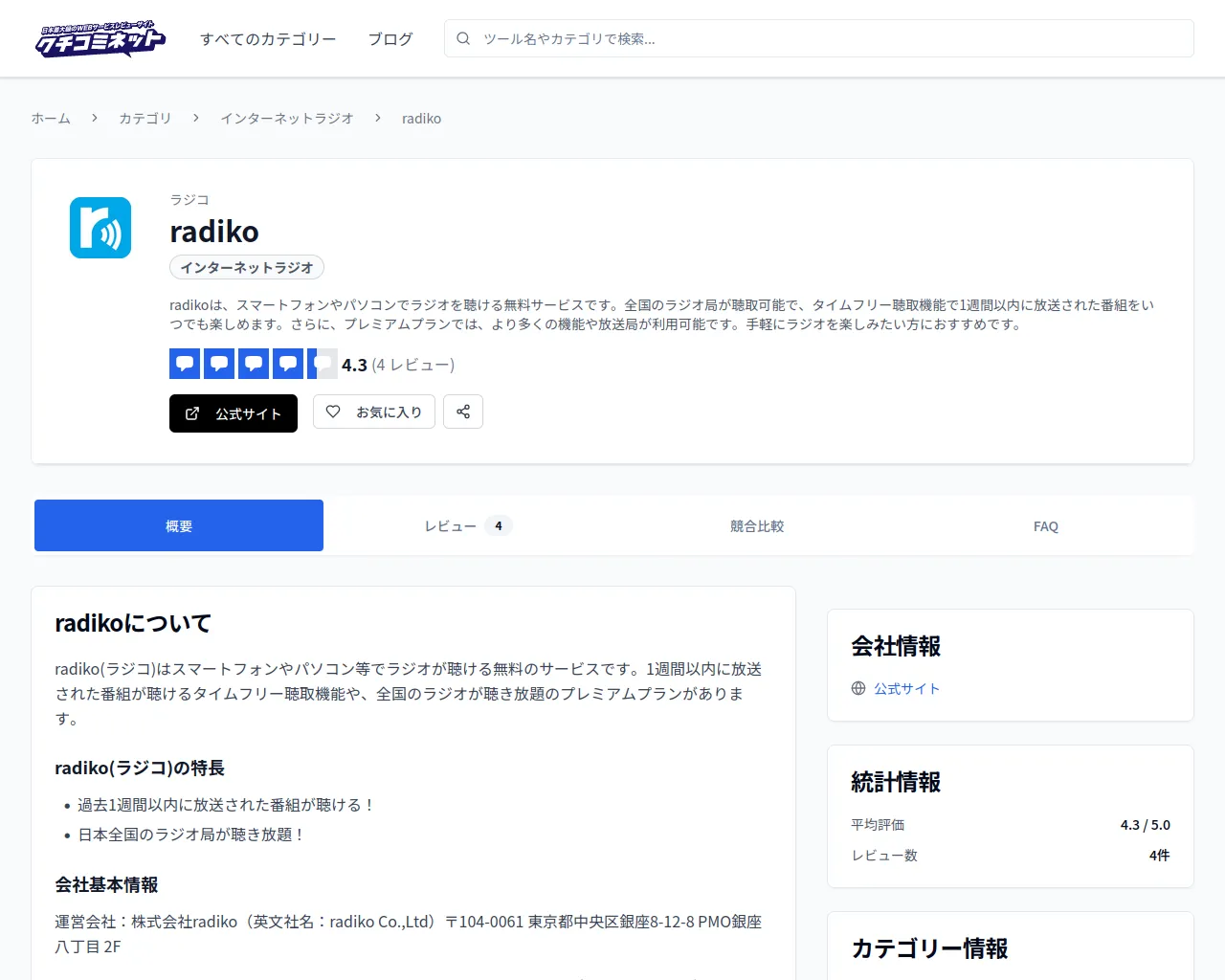Click the radiko main title heading
Image resolution: width=1225 pixels, height=980 pixels.
tap(214, 232)
